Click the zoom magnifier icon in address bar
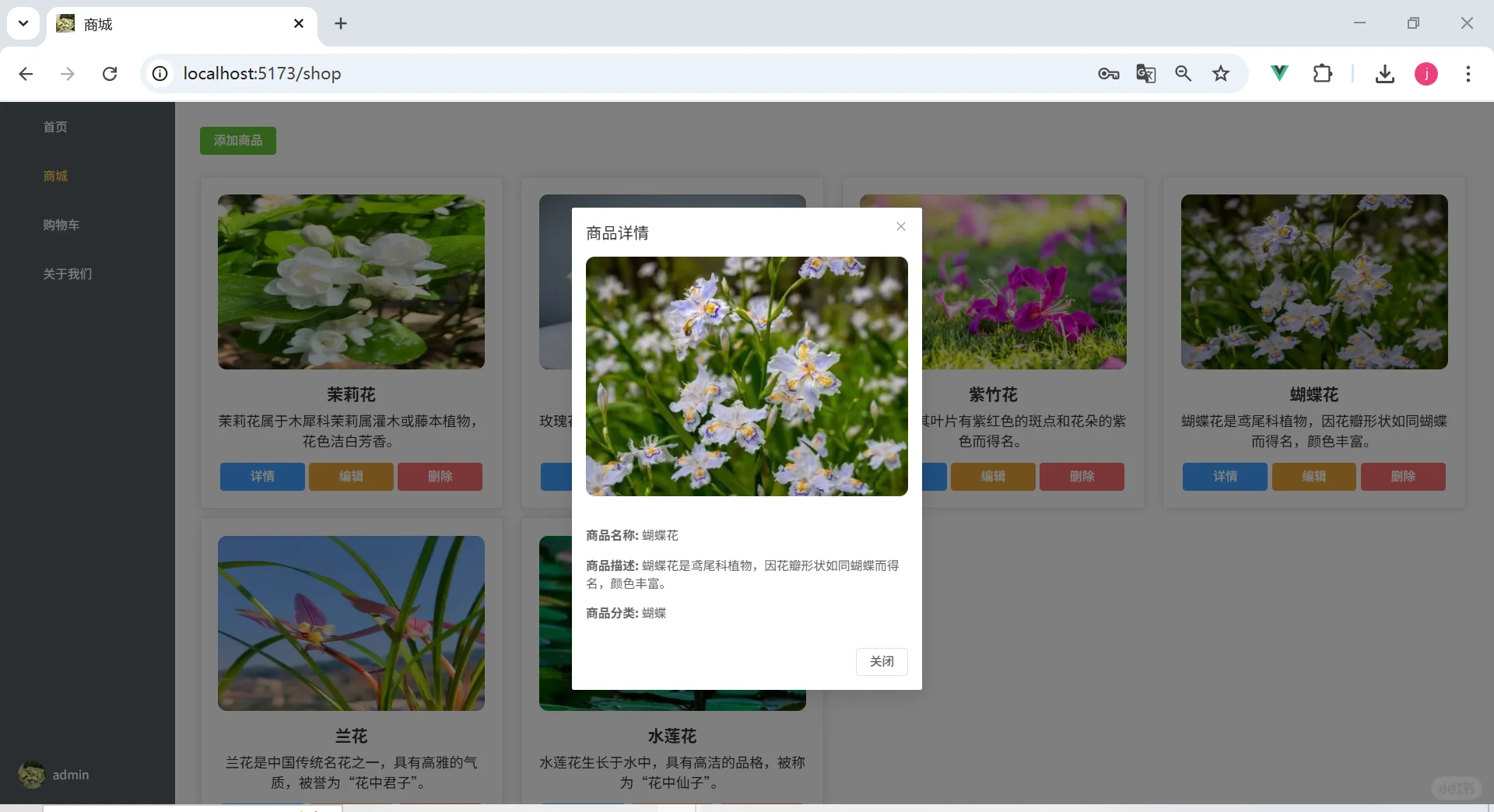The image size is (1494, 812). click(1184, 73)
